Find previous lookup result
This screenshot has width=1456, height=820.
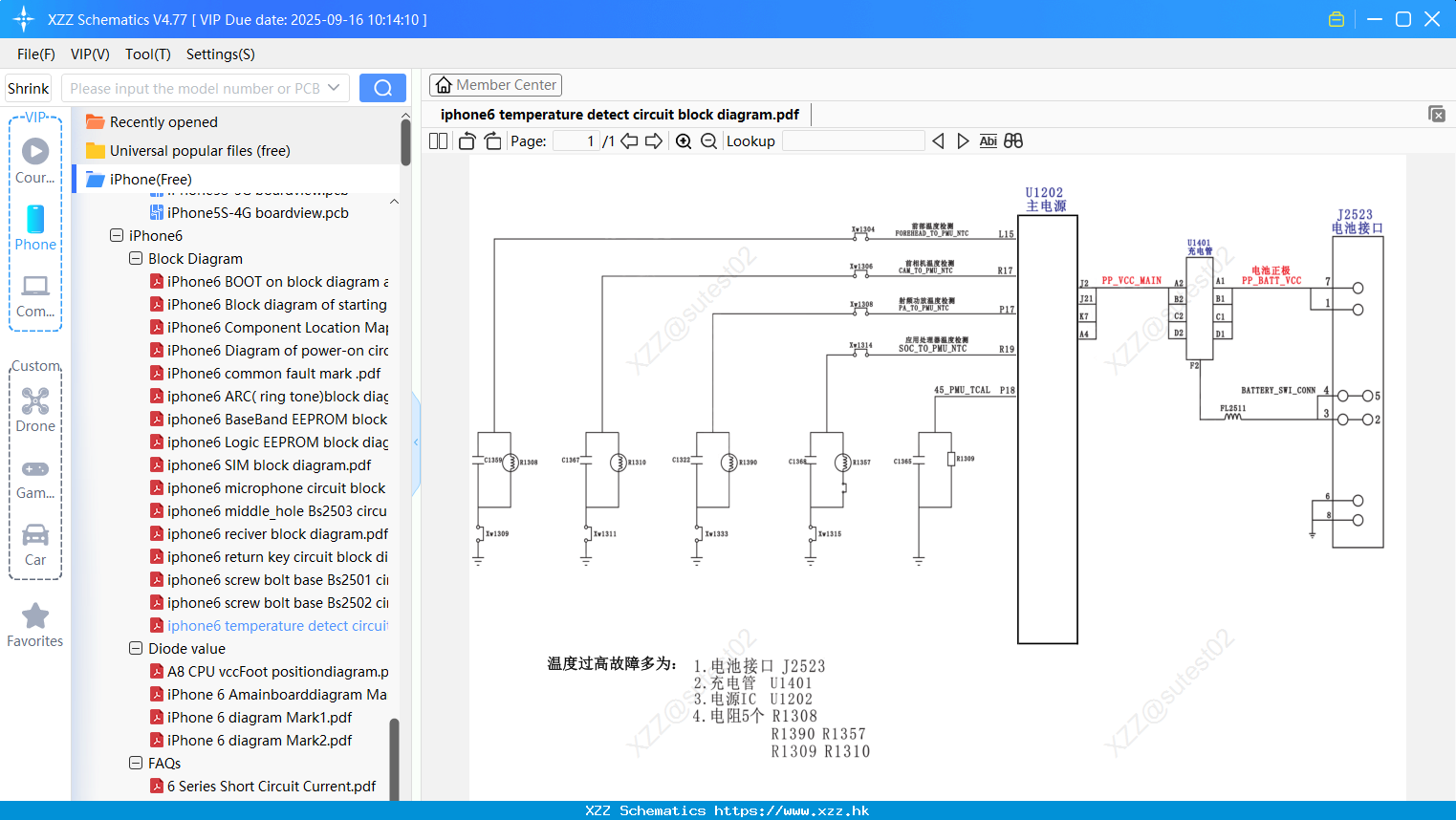(x=938, y=141)
